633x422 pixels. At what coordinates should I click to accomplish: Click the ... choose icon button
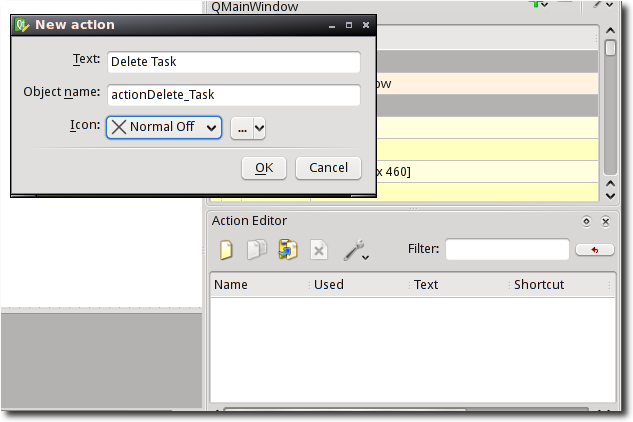pos(242,129)
